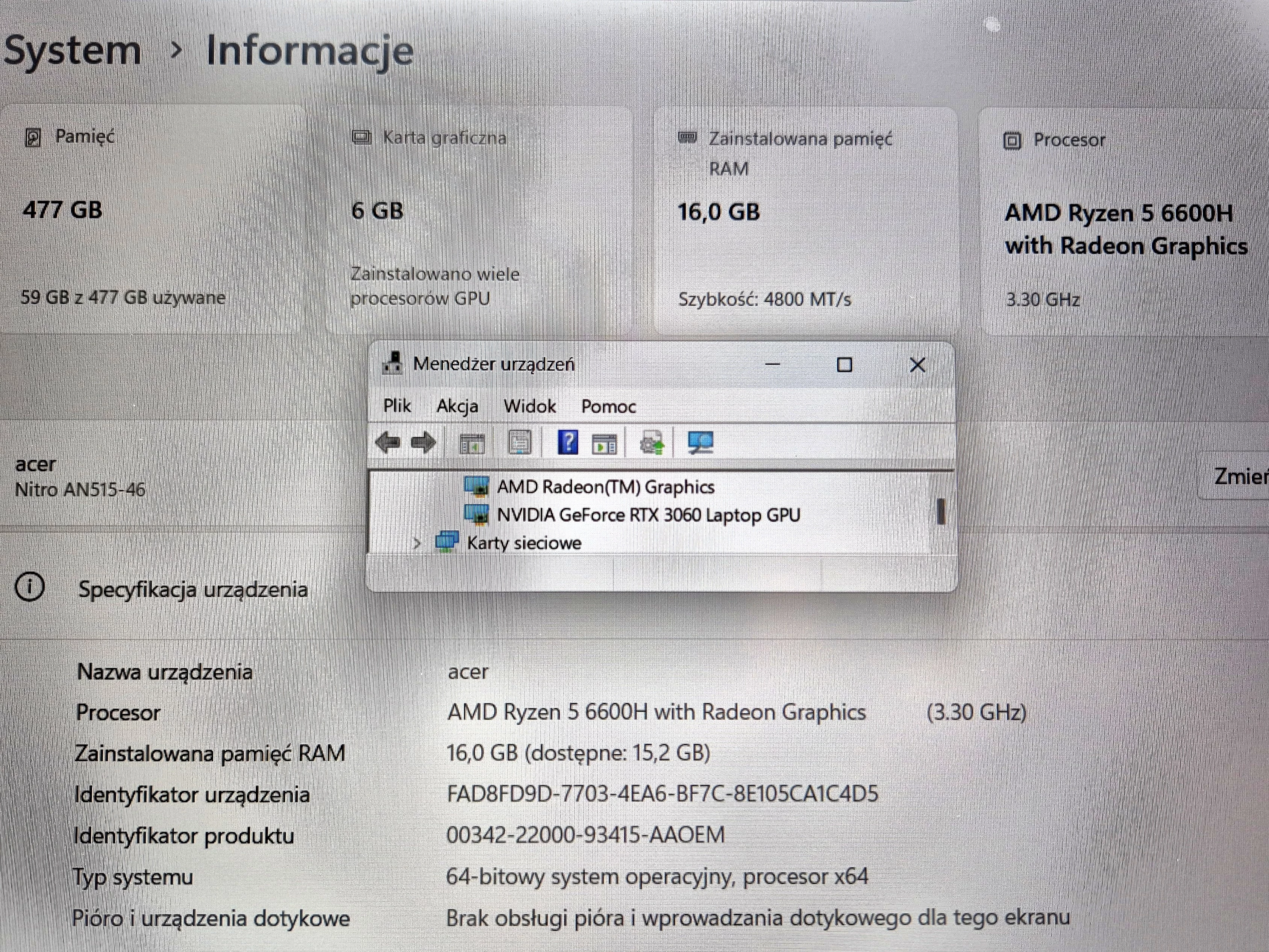Open the Plik menu
The height and width of the screenshot is (952, 1269).
[396, 406]
